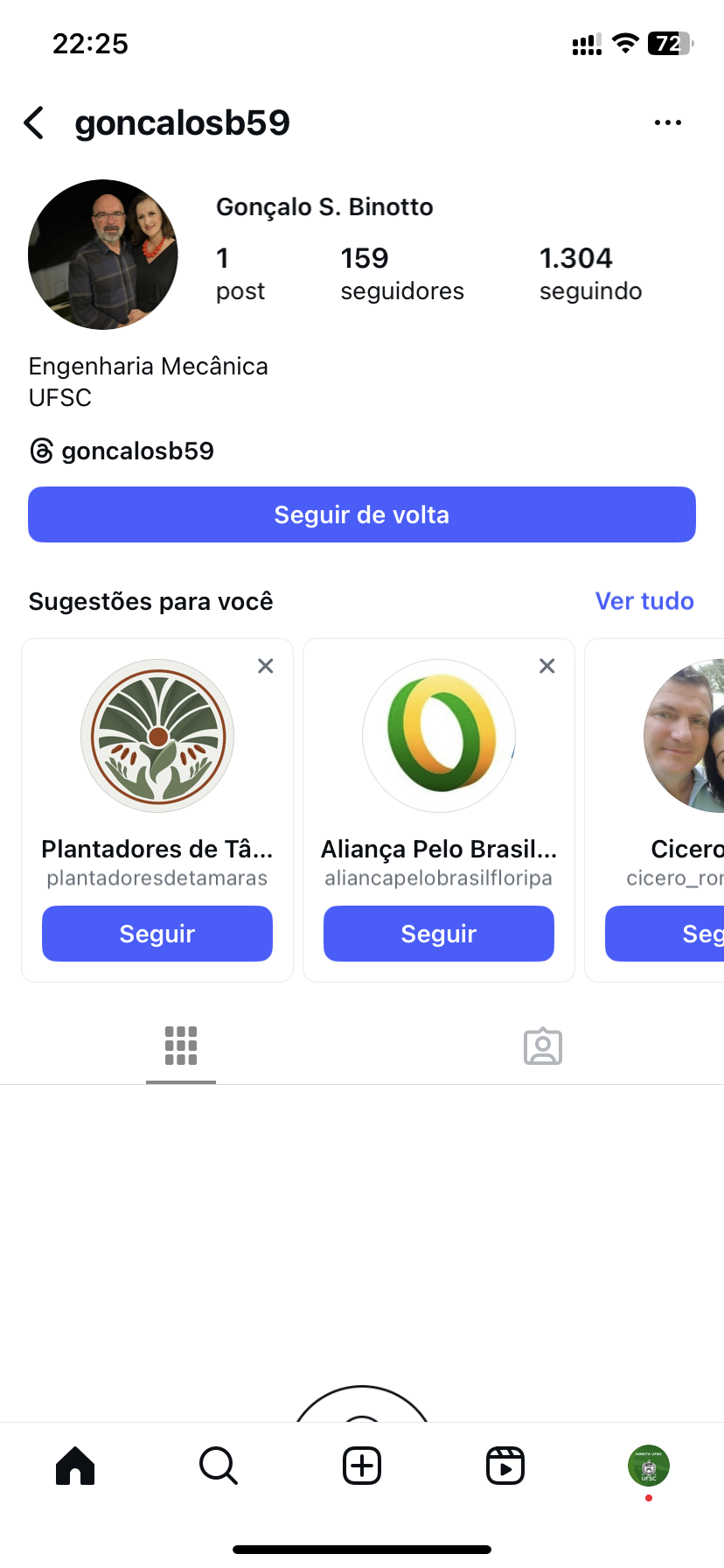Screen dimensions: 724x1568
Task: View the 1.304 seguindo list
Action: tap(590, 273)
